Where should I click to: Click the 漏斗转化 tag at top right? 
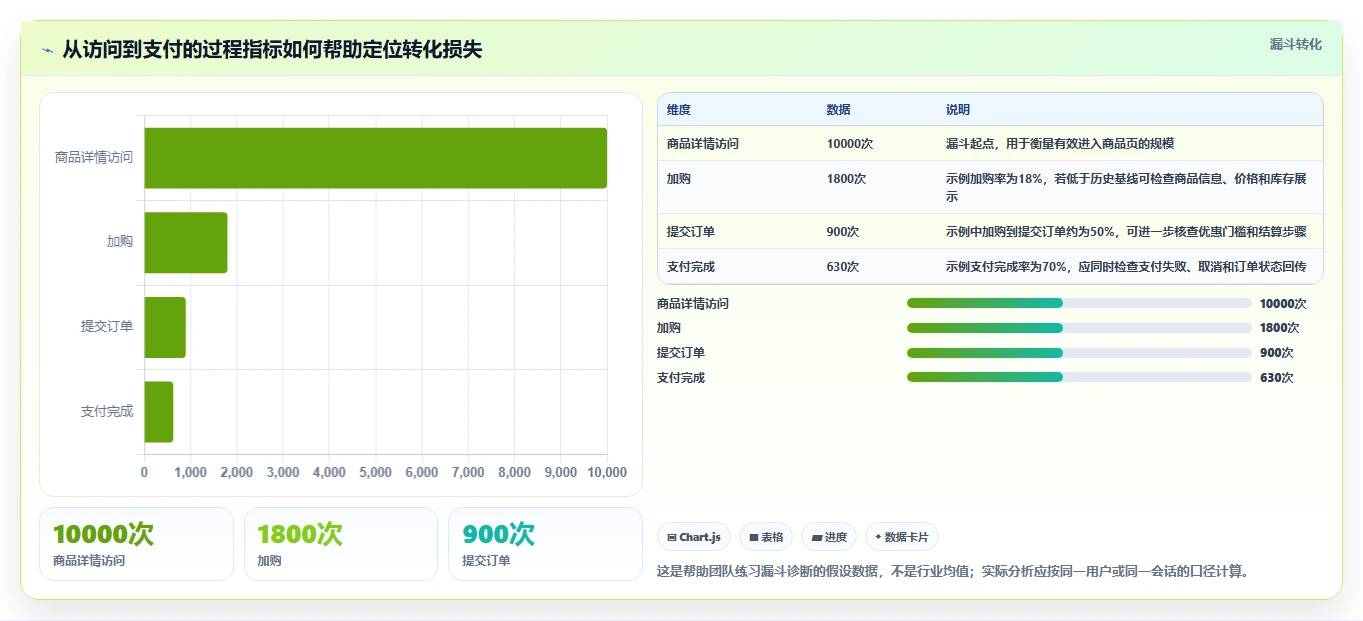click(x=1296, y=45)
